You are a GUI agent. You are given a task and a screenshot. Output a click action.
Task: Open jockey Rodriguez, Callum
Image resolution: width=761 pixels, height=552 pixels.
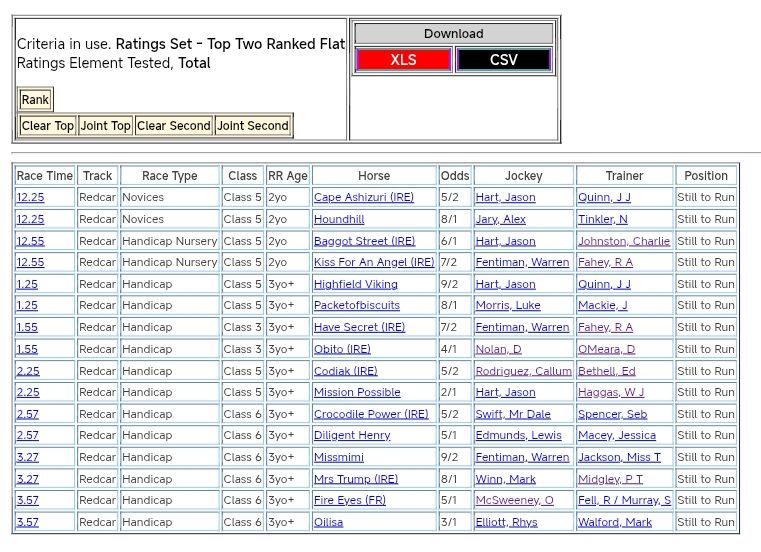tap(523, 371)
